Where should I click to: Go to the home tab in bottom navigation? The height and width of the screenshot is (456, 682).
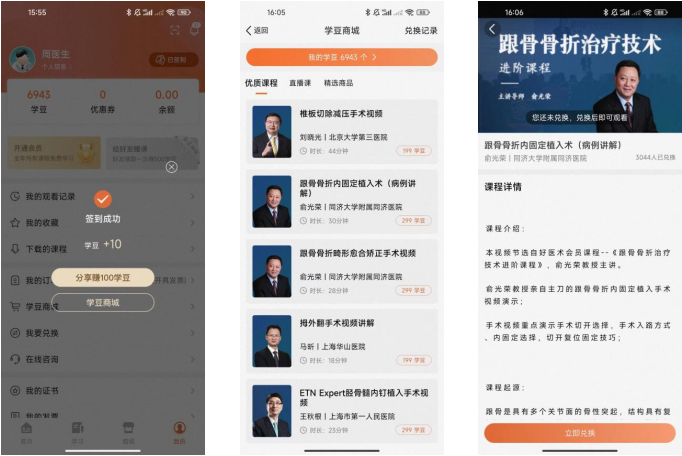pos(27,433)
